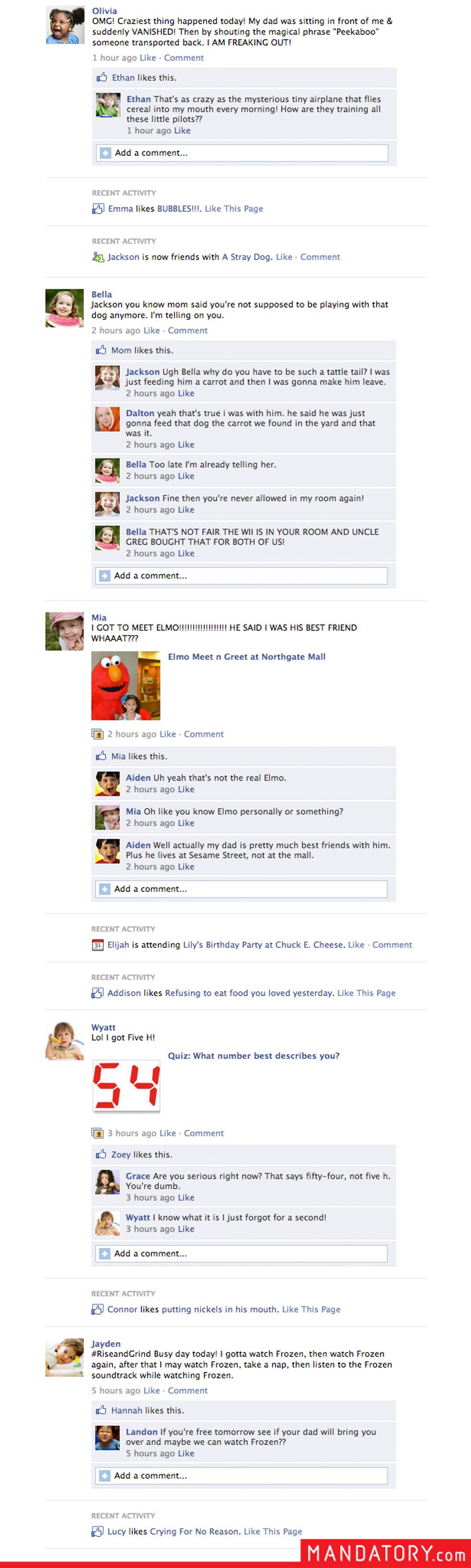The width and height of the screenshot is (471, 1568).
Task: Open the 54 quiz result image
Action: [x=126, y=1085]
